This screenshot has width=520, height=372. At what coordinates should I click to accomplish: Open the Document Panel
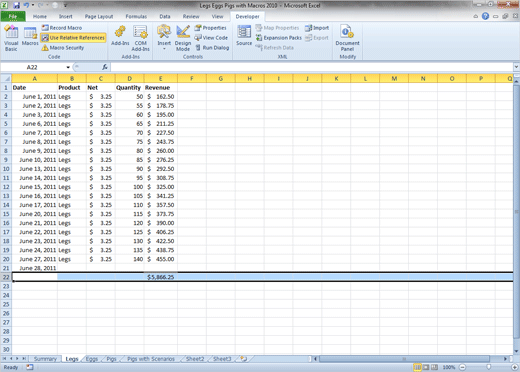(x=347, y=38)
